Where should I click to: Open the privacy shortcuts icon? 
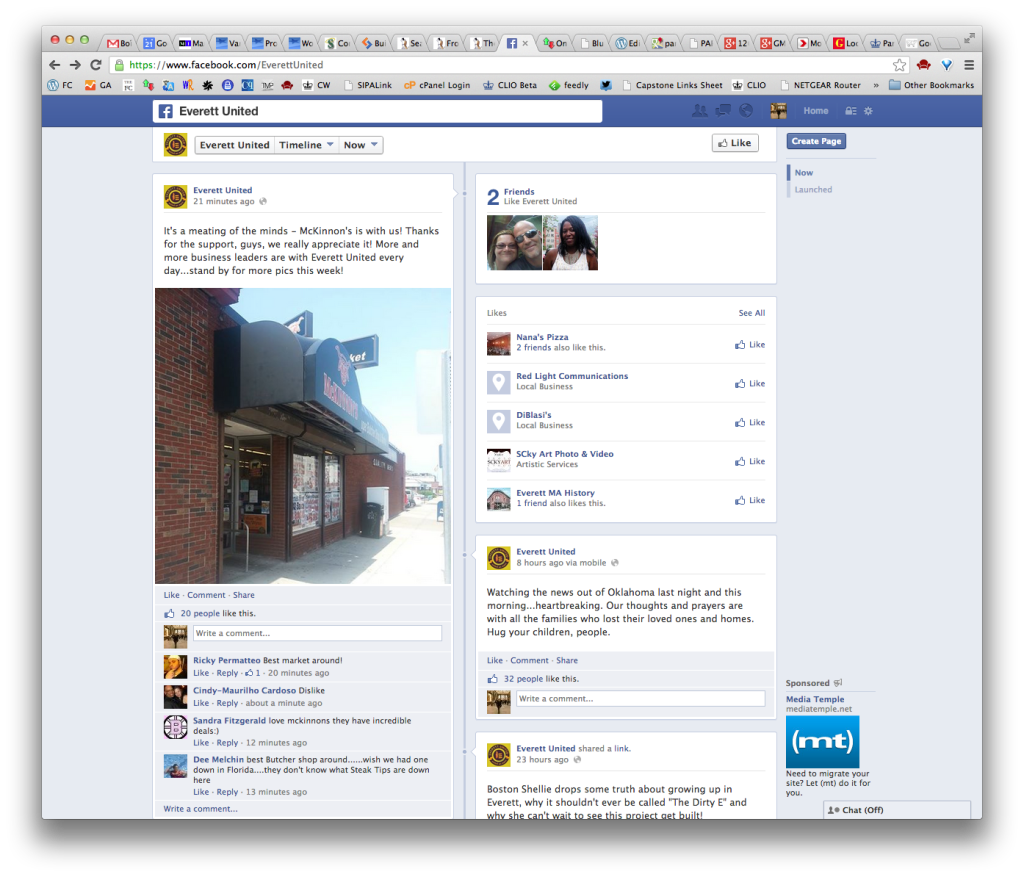pyautogui.click(x=850, y=111)
